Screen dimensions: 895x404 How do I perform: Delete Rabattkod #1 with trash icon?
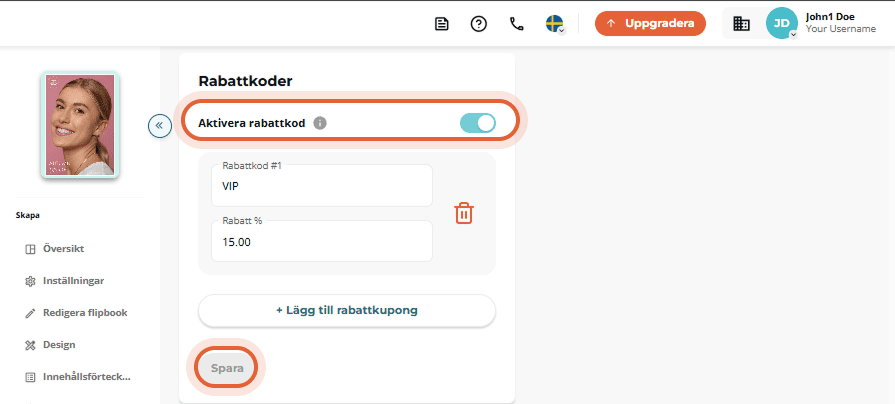point(464,213)
